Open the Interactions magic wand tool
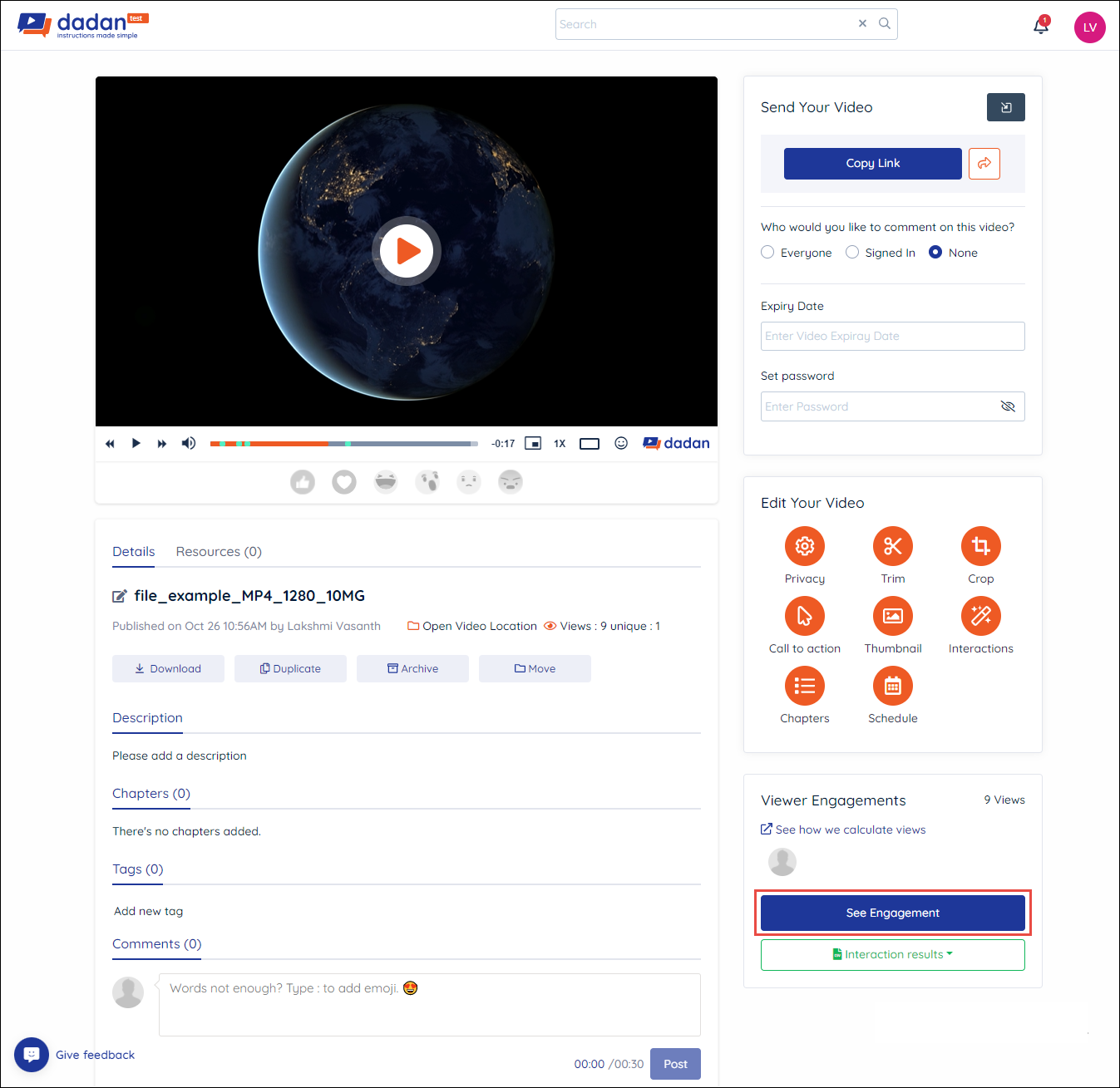The width and height of the screenshot is (1120, 1088). click(x=981, y=616)
